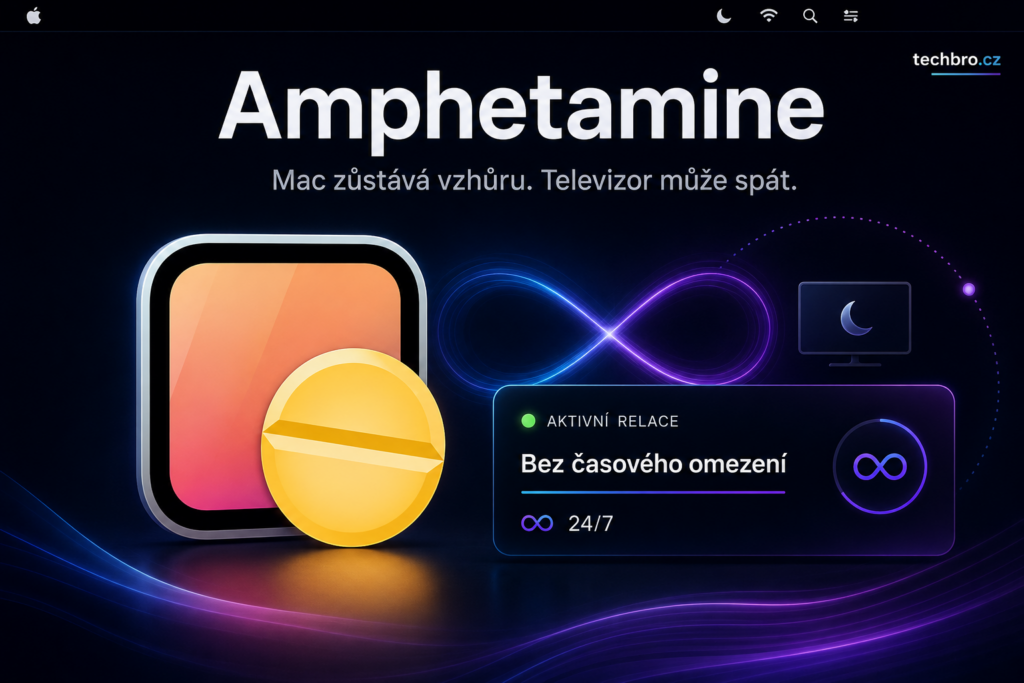Open the Wi-Fi status menu
This screenshot has width=1024, height=683.
coord(769,16)
